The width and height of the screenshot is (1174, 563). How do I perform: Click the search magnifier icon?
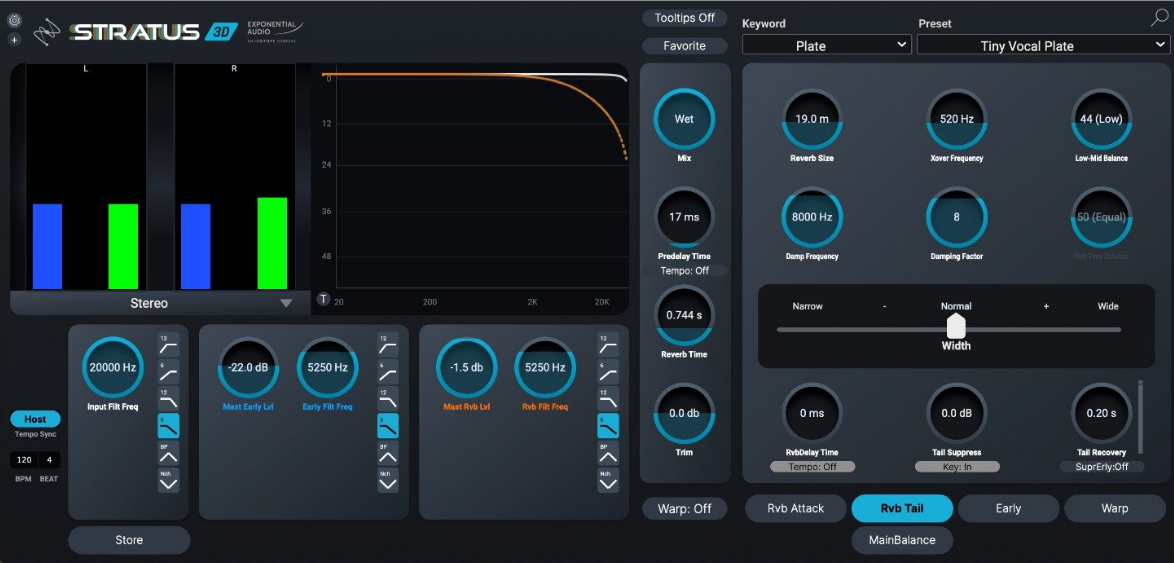tap(1159, 17)
